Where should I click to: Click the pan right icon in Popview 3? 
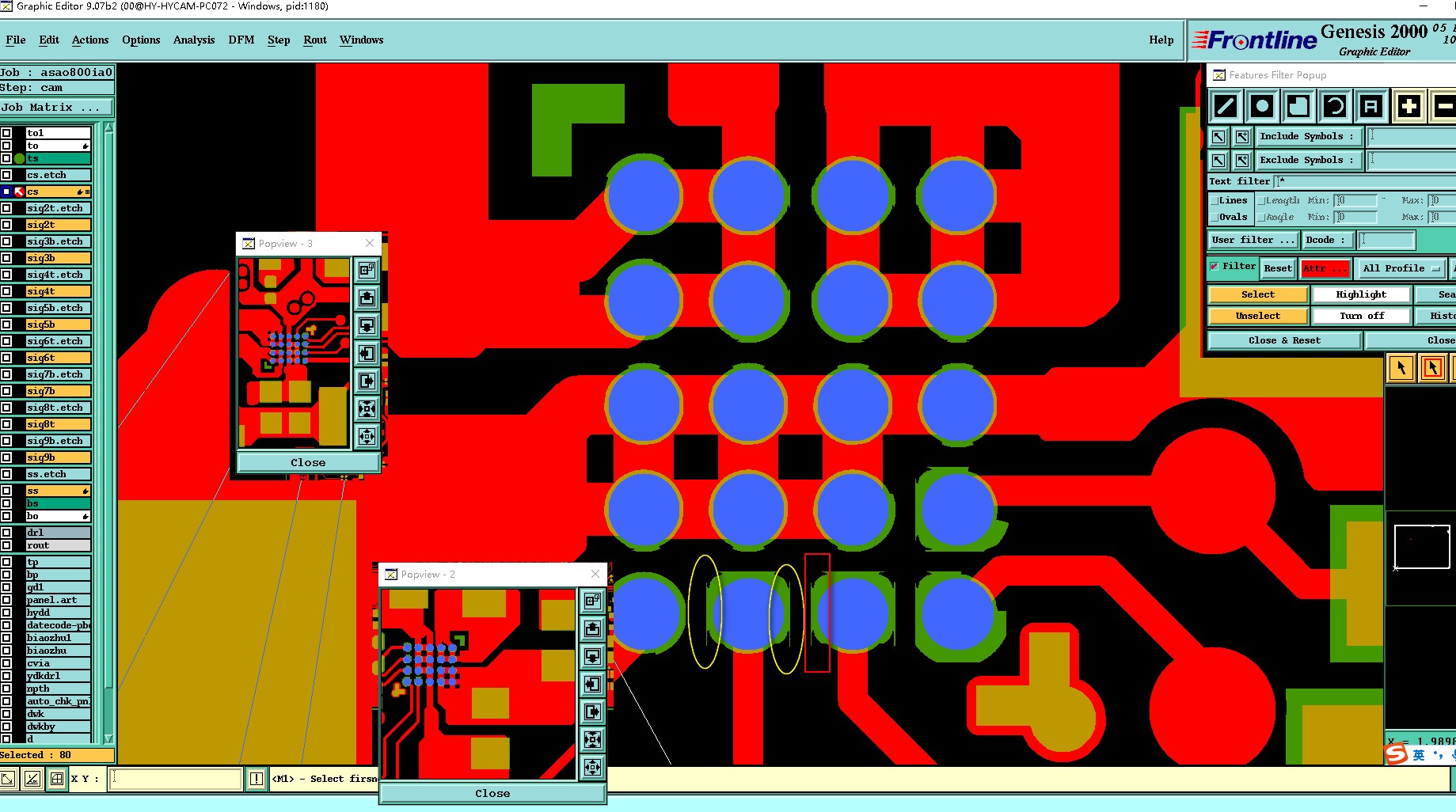click(367, 381)
